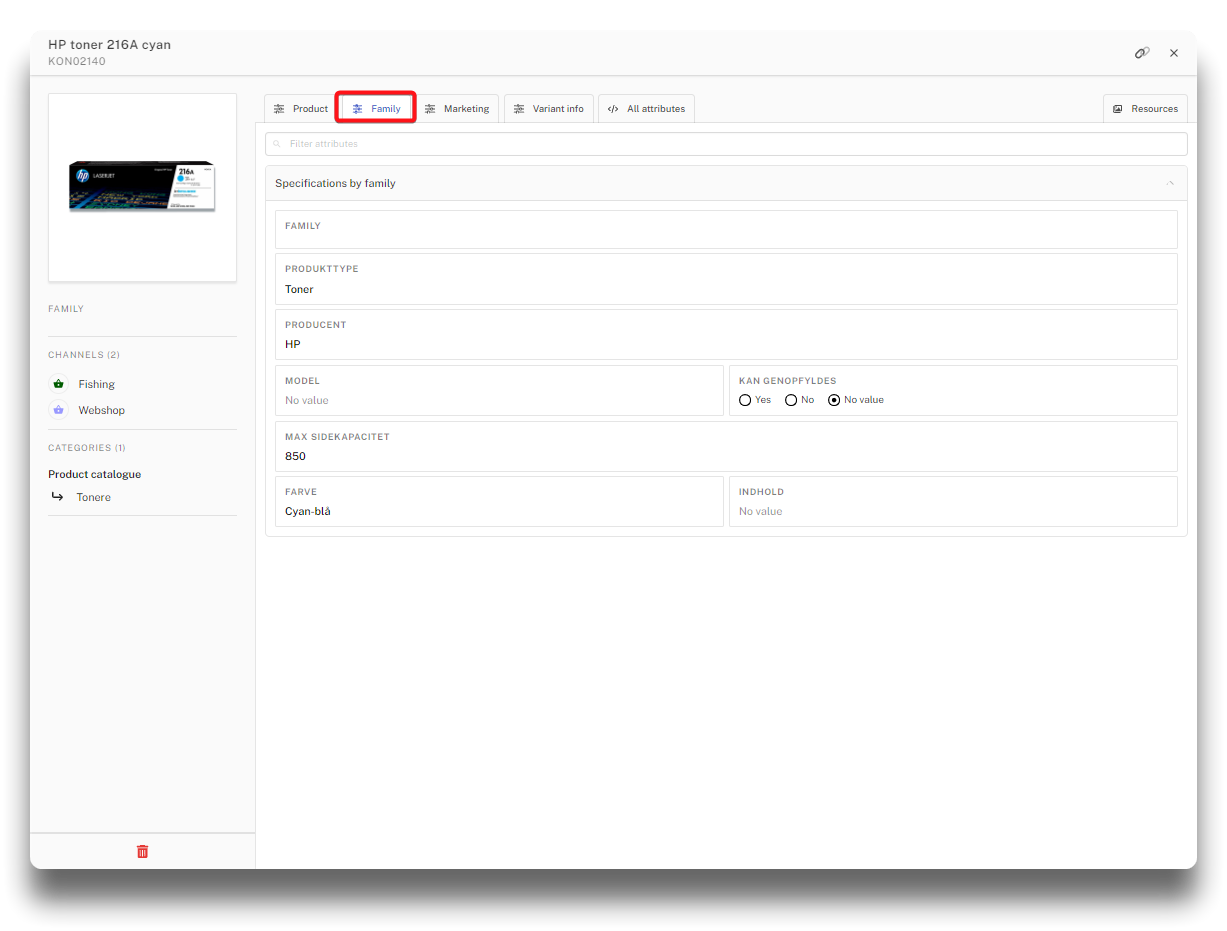Open the All attributes tab

point(646,109)
